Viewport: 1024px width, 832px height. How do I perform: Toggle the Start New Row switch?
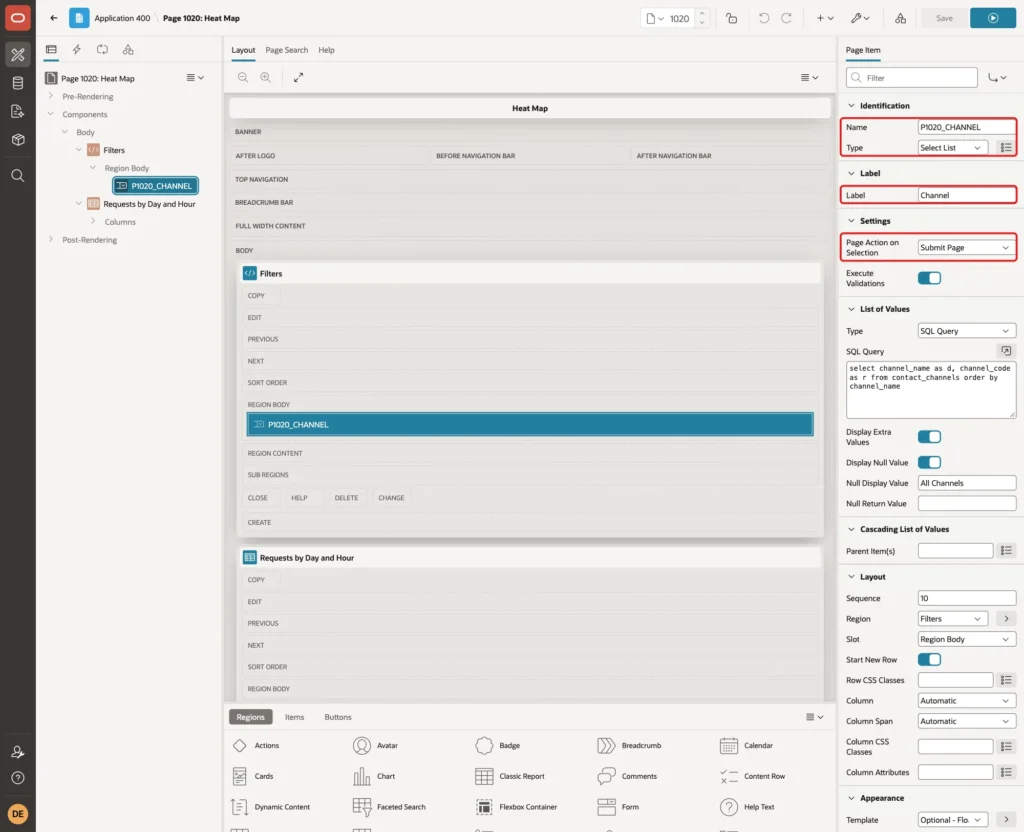pyautogui.click(x=929, y=660)
